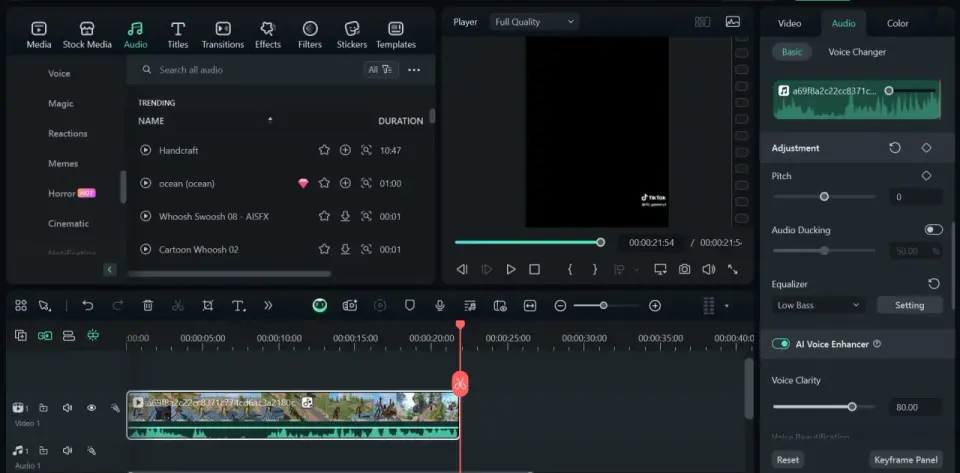Delete the selected clip
This screenshot has width=960, height=473.
(148, 305)
